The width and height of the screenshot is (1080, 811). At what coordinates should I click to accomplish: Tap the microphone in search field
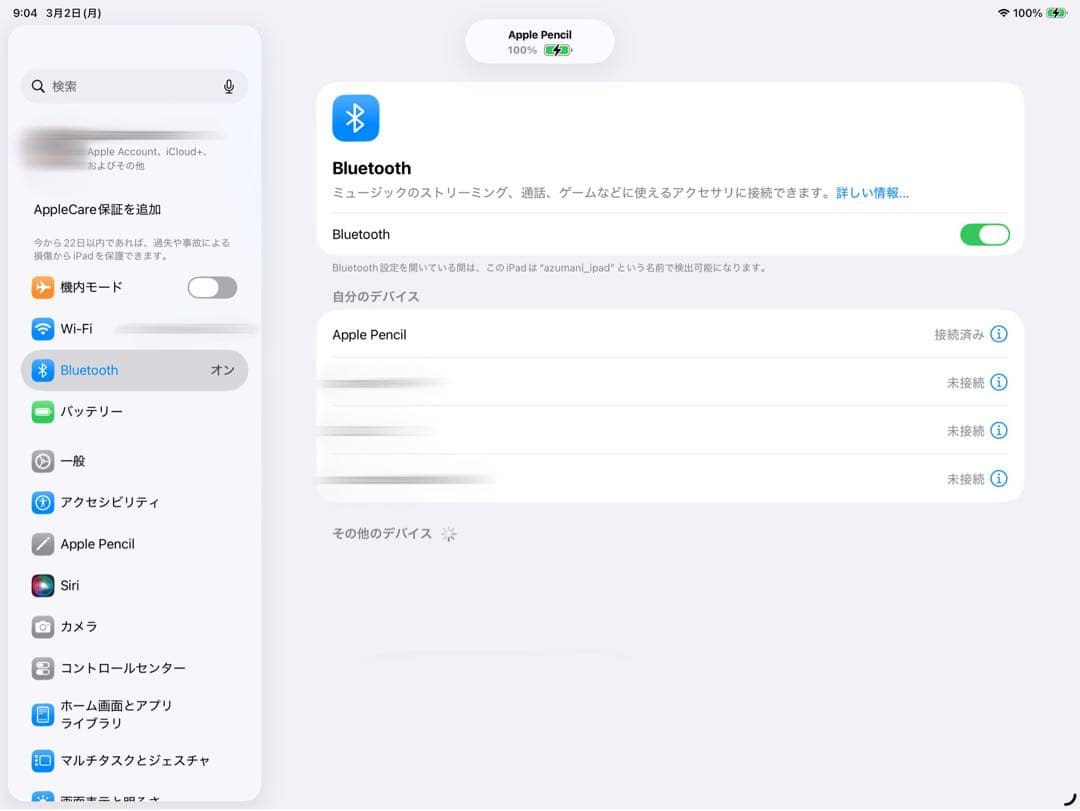pos(229,86)
